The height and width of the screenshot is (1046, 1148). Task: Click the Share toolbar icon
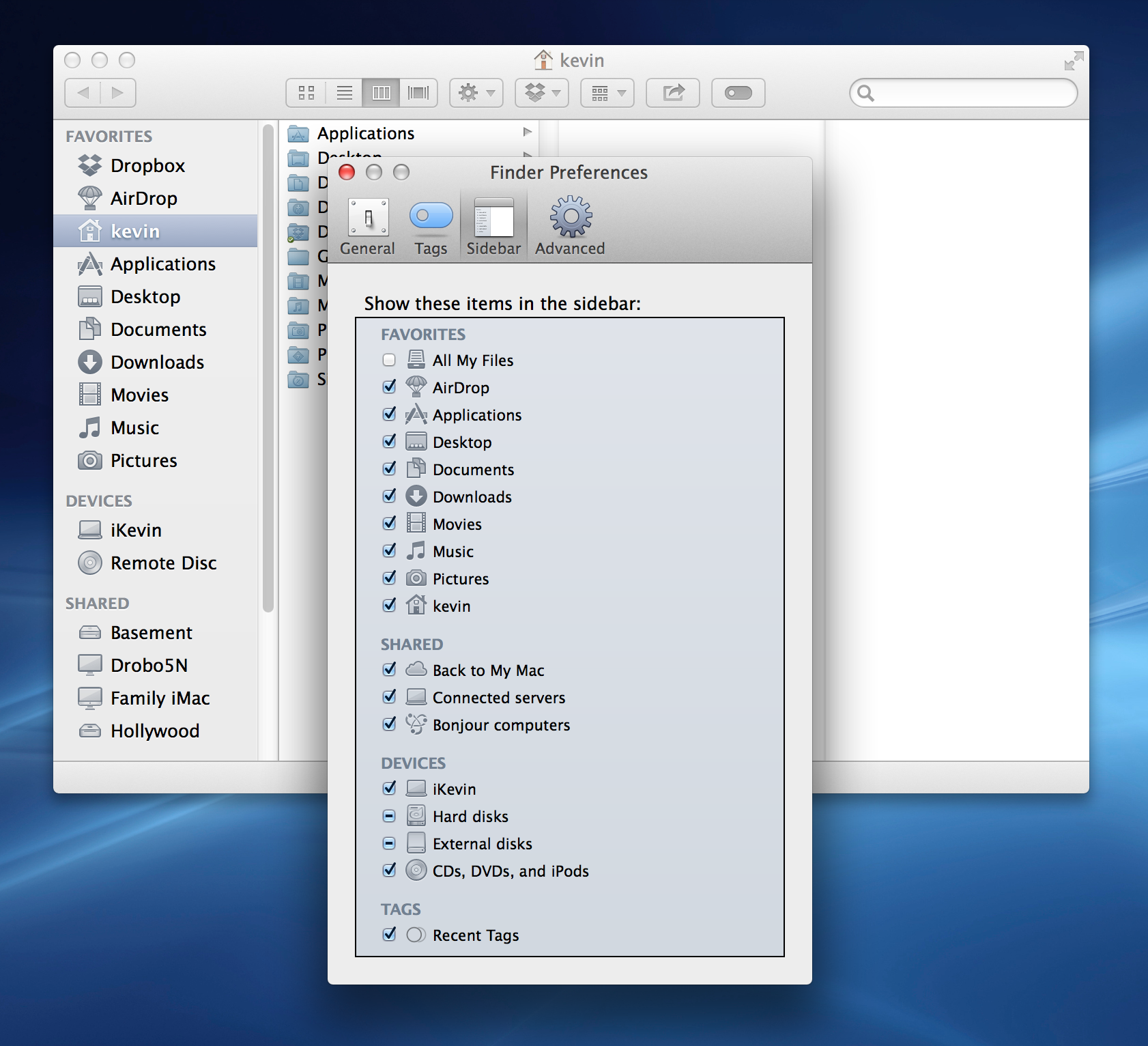click(x=672, y=93)
